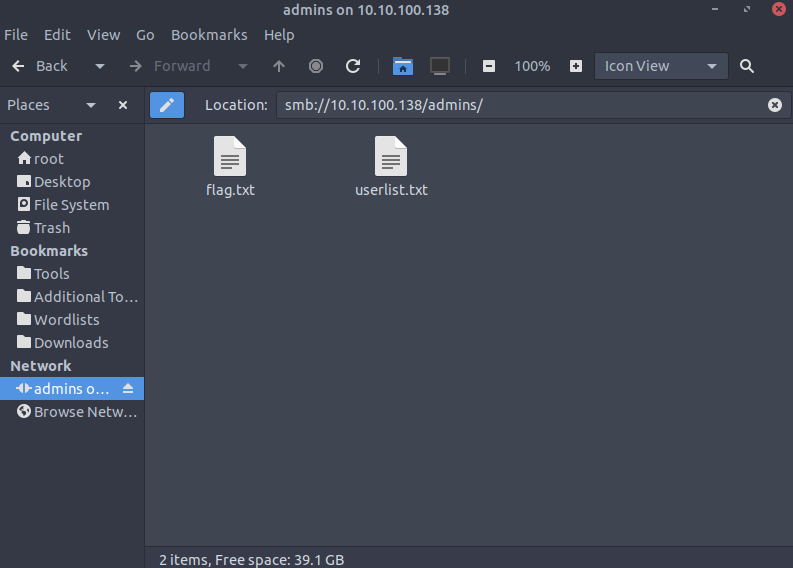The width and height of the screenshot is (793, 568).
Task: Click the search magnifier icon
Action: pos(747,66)
